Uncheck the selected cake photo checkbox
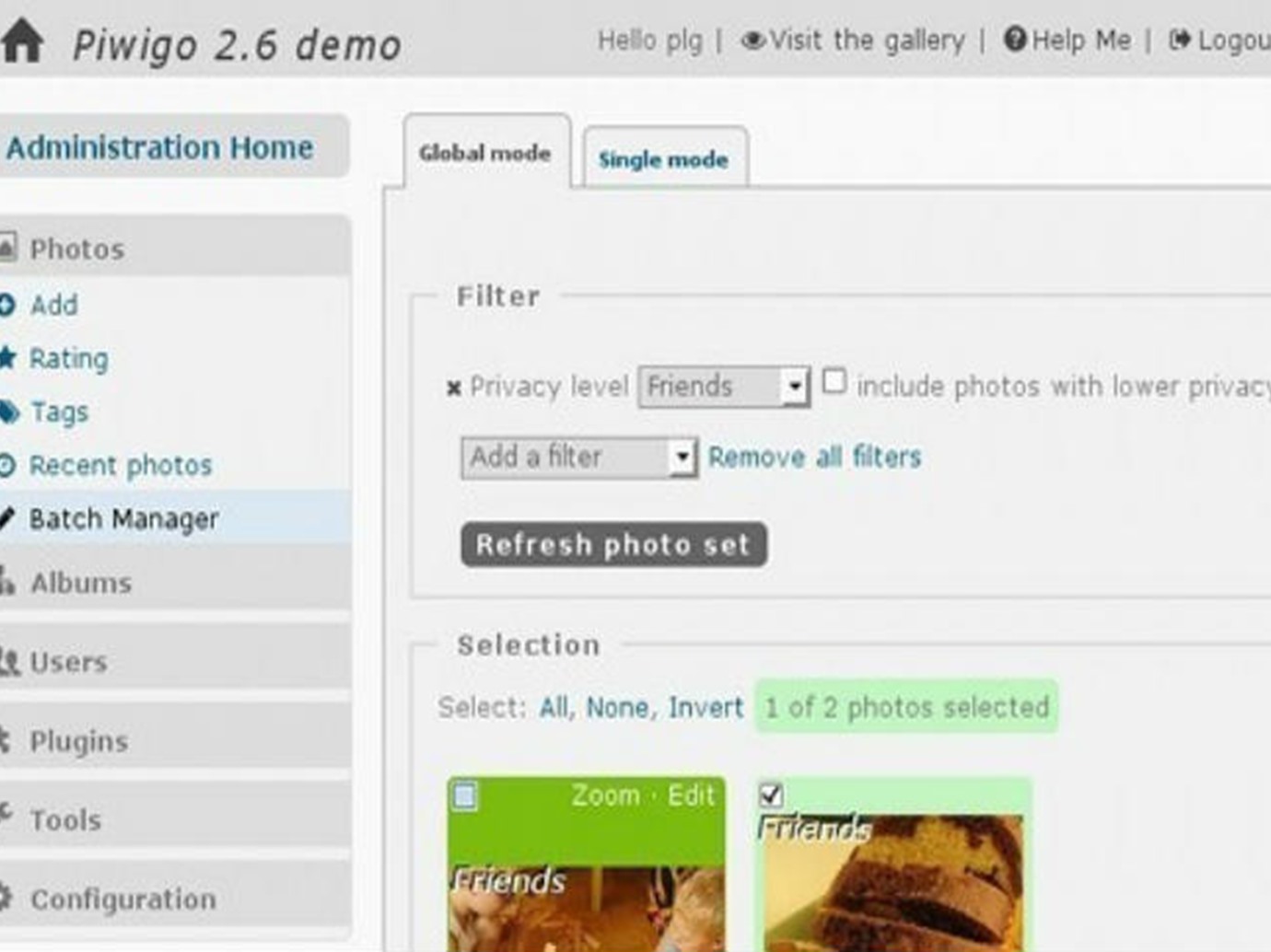 click(771, 794)
